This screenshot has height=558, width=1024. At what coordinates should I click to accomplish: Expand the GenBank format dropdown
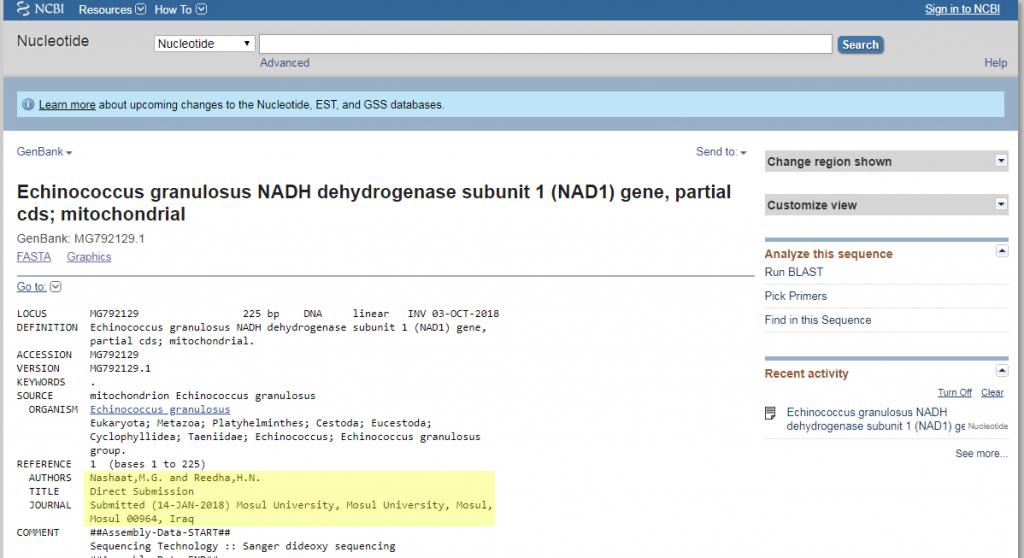click(x=44, y=152)
